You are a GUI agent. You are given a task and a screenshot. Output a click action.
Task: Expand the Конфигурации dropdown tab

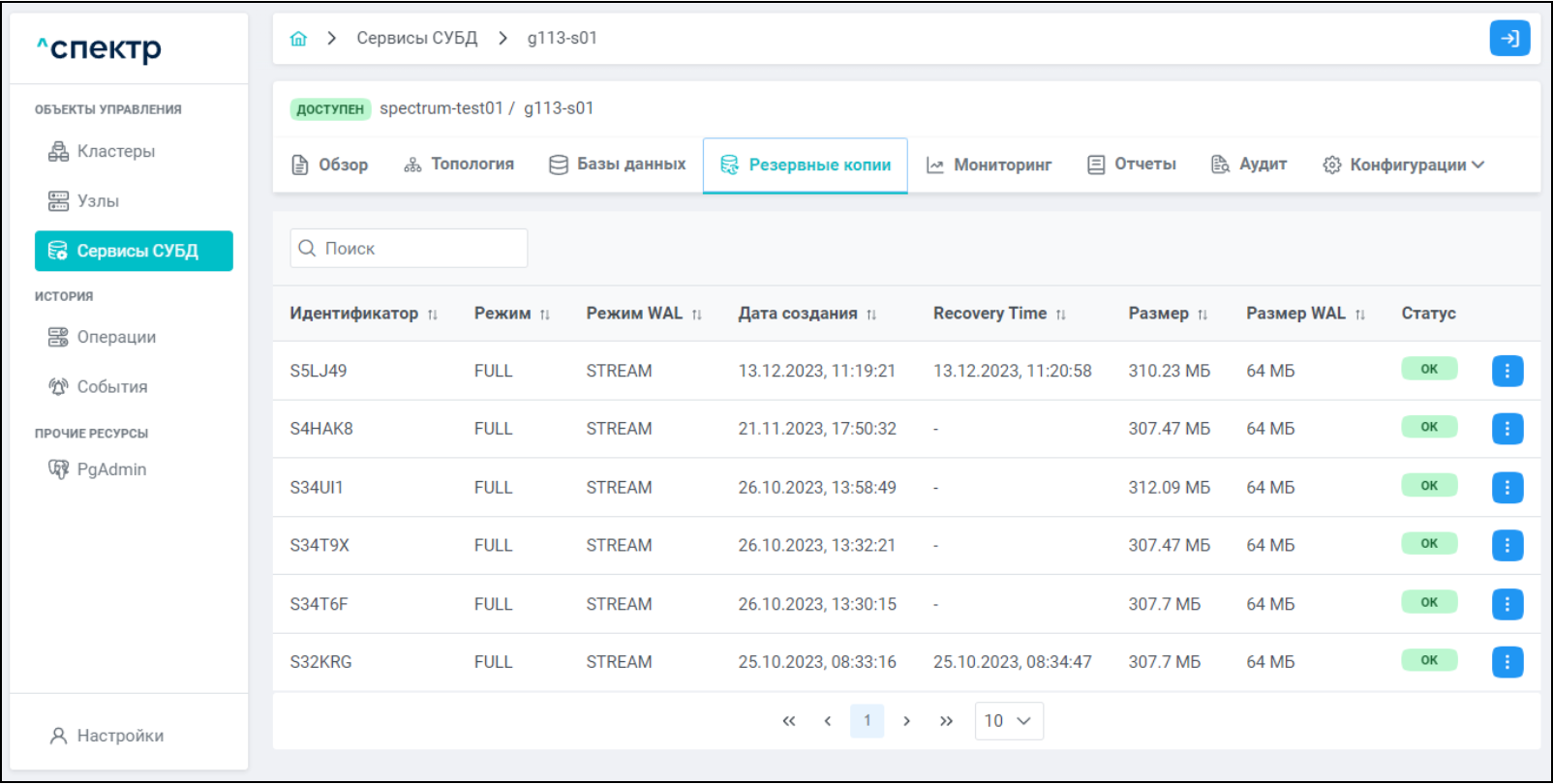[x=1403, y=166]
